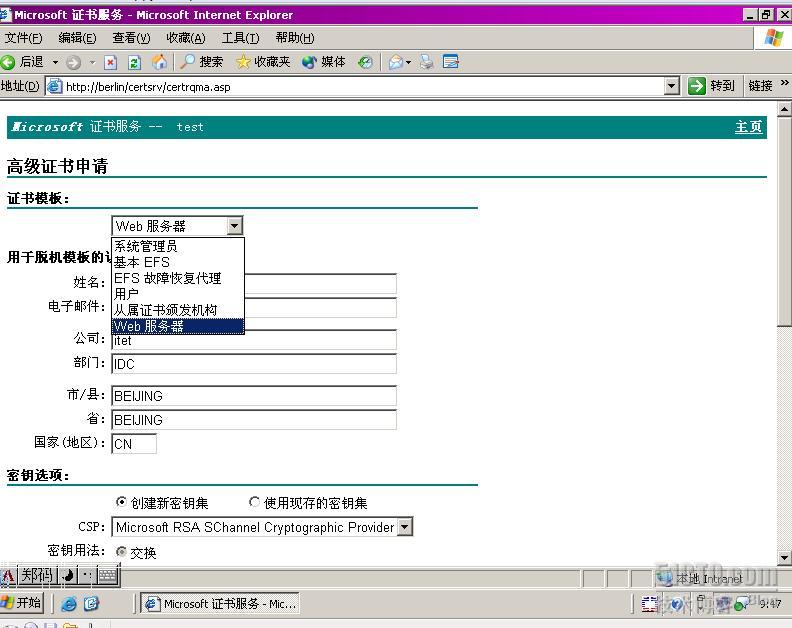This screenshot has height=628, width=792.
Task: Open the 工具(T) menu
Action: [240, 38]
